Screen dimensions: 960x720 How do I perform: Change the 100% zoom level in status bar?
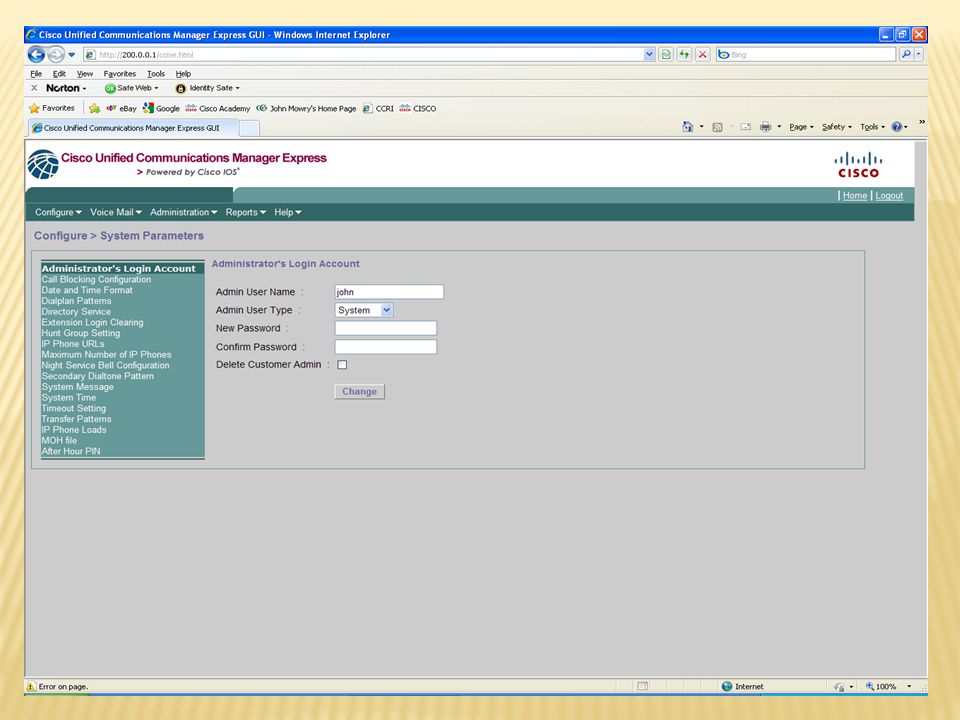point(888,686)
